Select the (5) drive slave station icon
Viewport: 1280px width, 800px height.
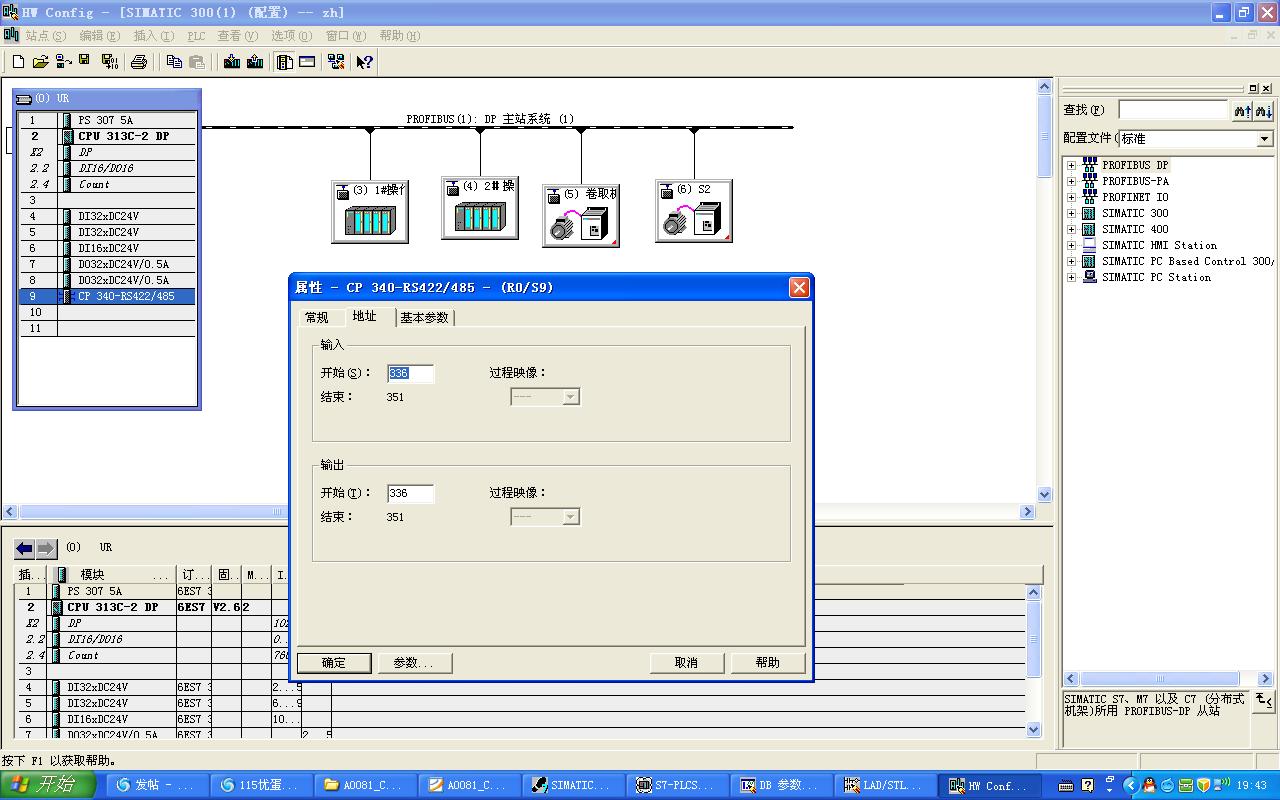[x=581, y=215]
